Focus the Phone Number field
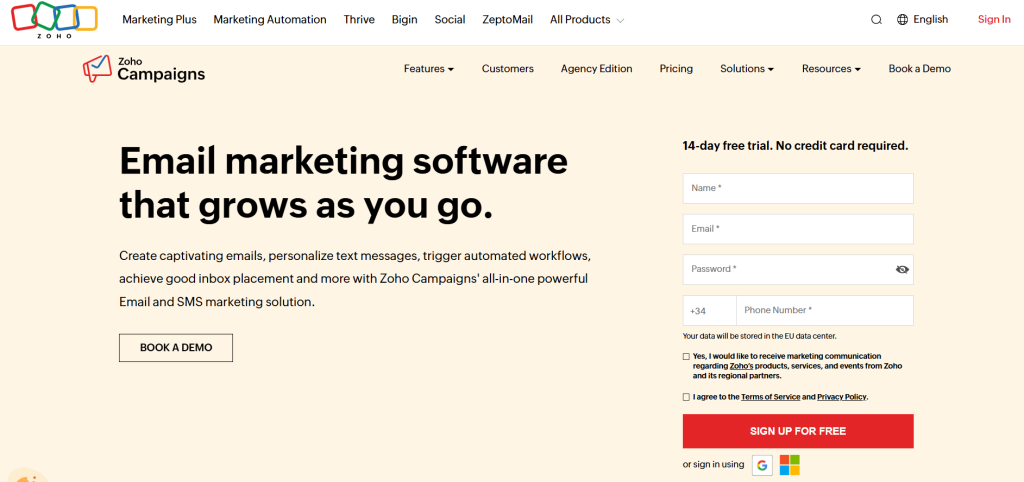This screenshot has height=482, width=1024. (x=825, y=310)
